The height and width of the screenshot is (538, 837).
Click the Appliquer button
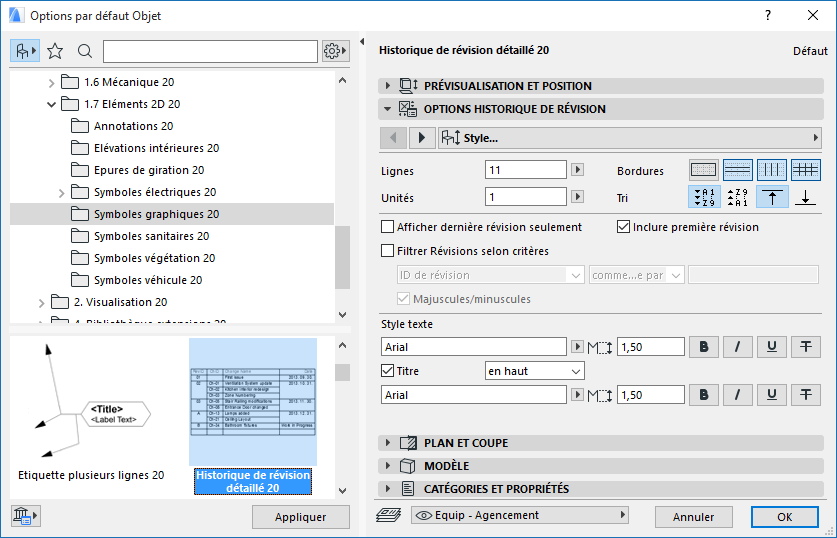(301, 517)
